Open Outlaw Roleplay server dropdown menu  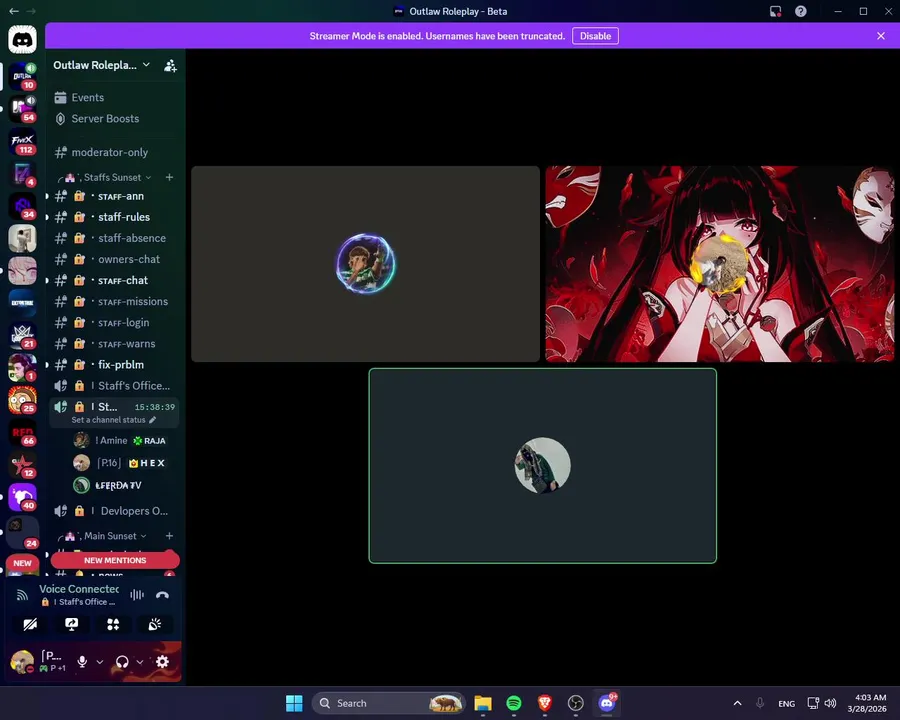pyautogui.click(x=102, y=65)
